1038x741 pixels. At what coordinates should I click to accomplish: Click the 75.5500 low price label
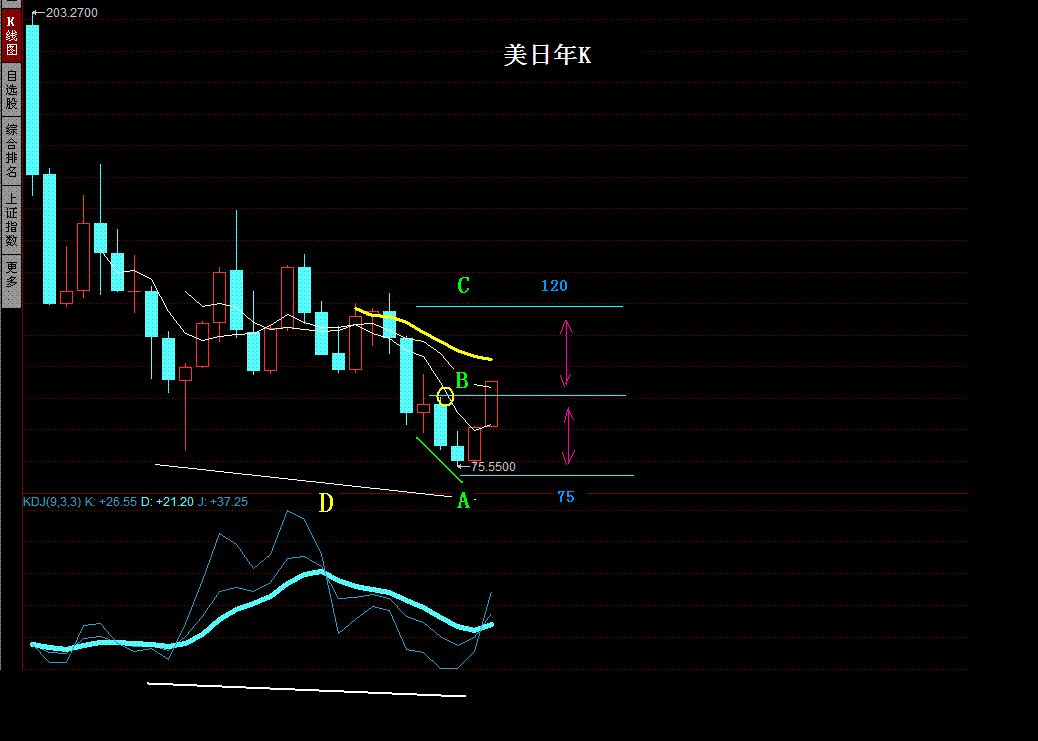pos(493,467)
